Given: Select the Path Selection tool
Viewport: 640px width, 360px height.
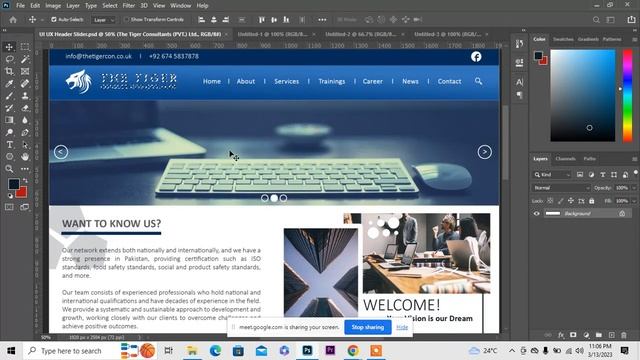Looking at the screenshot, I should 25,144.
